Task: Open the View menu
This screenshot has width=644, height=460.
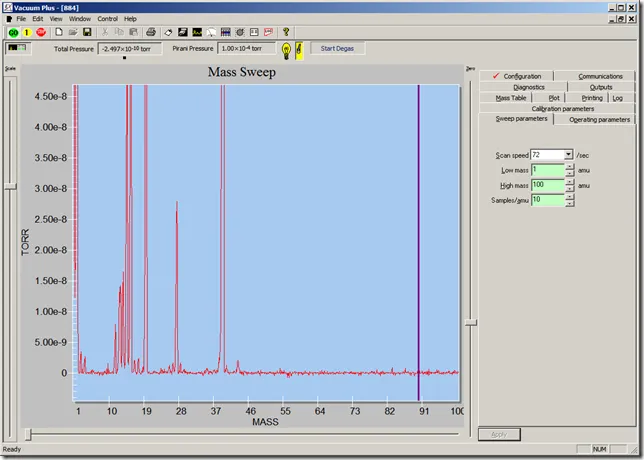Action: (x=56, y=19)
